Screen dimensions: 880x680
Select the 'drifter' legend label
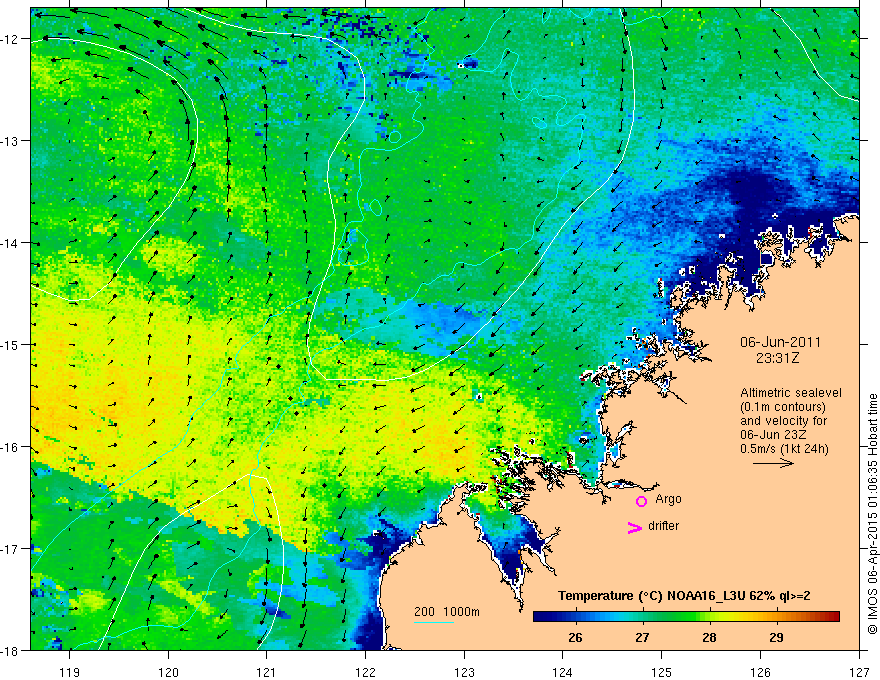tap(663, 526)
